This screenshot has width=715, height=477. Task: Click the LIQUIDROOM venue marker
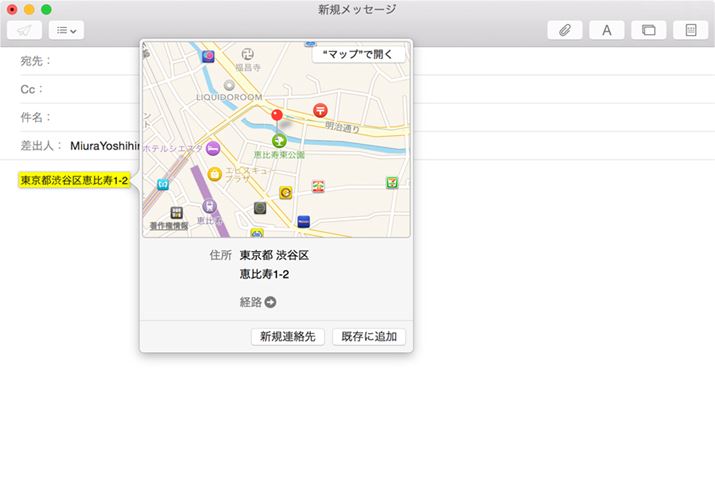click(x=229, y=85)
